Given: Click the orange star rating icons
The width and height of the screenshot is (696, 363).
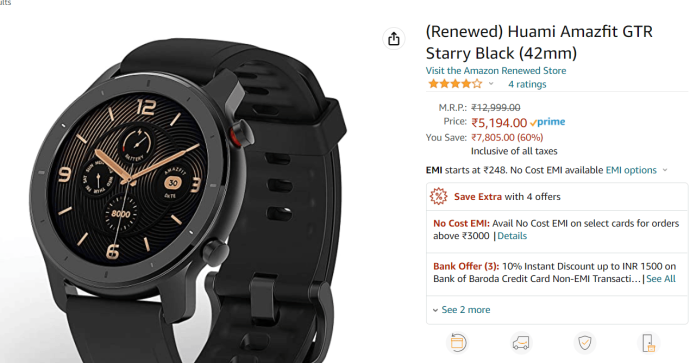Looking at the screenshot, I should click(455, 84).
